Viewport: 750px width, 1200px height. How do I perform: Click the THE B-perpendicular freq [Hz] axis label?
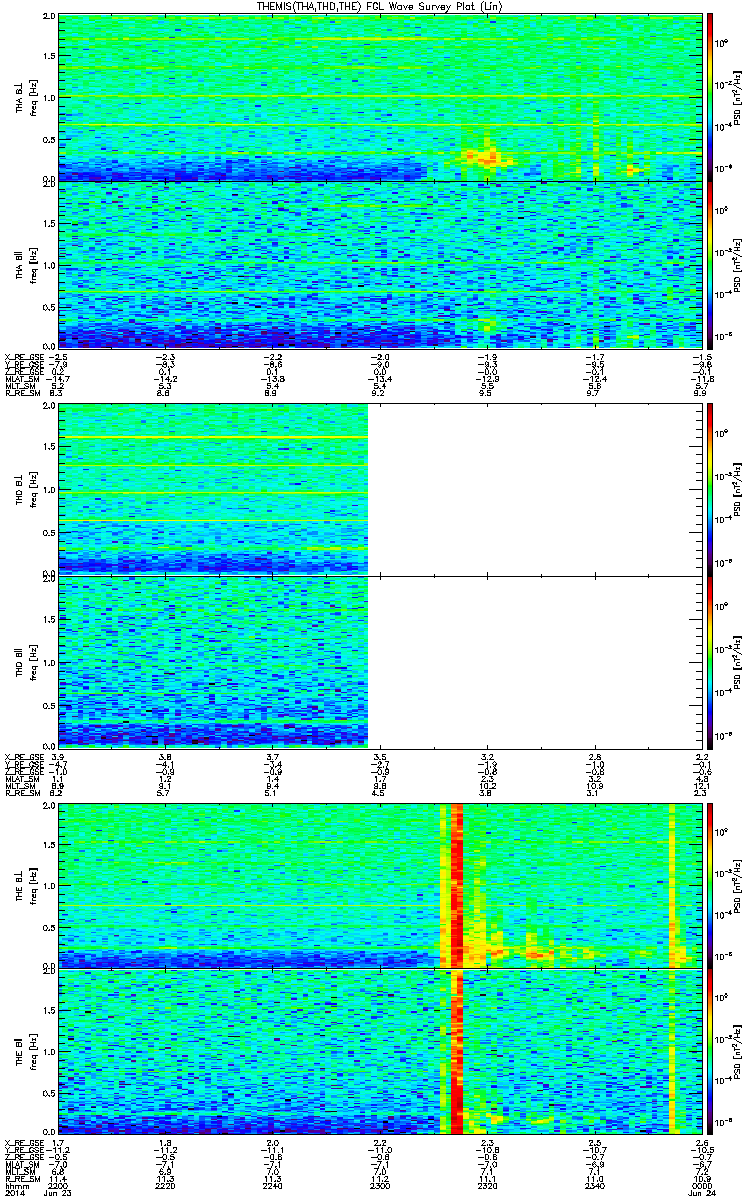33,884
